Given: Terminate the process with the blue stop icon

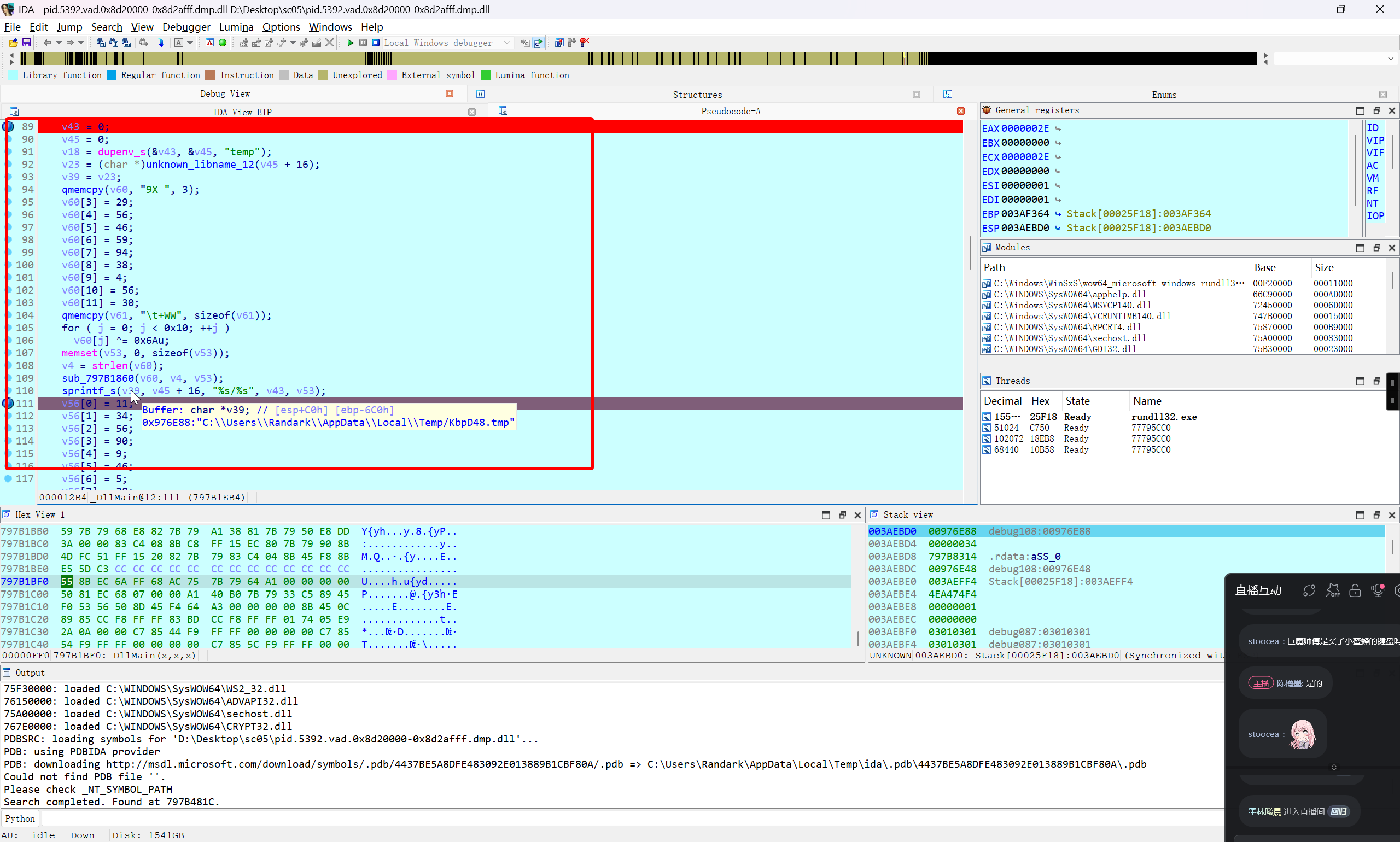Looking at the screenshot, I should pos(376,43).
